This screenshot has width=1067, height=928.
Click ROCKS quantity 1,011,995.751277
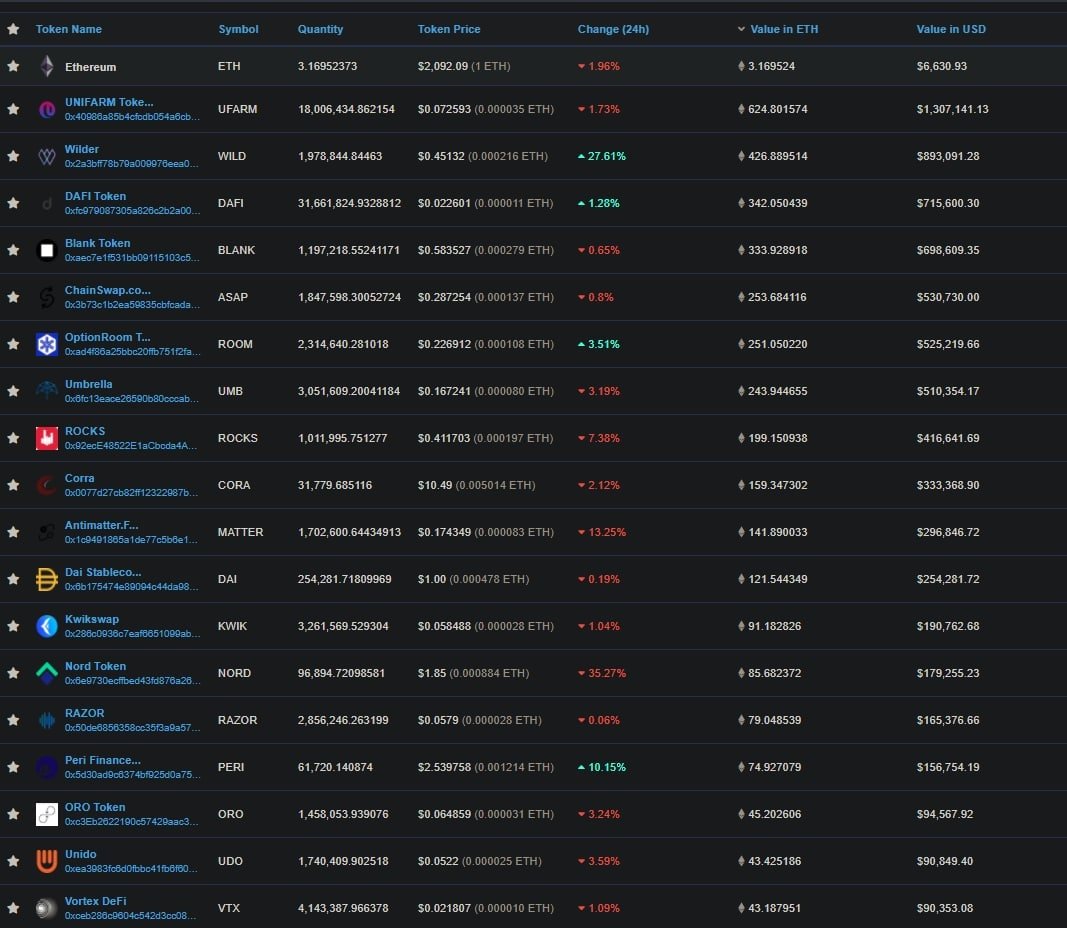click(342, 438)
